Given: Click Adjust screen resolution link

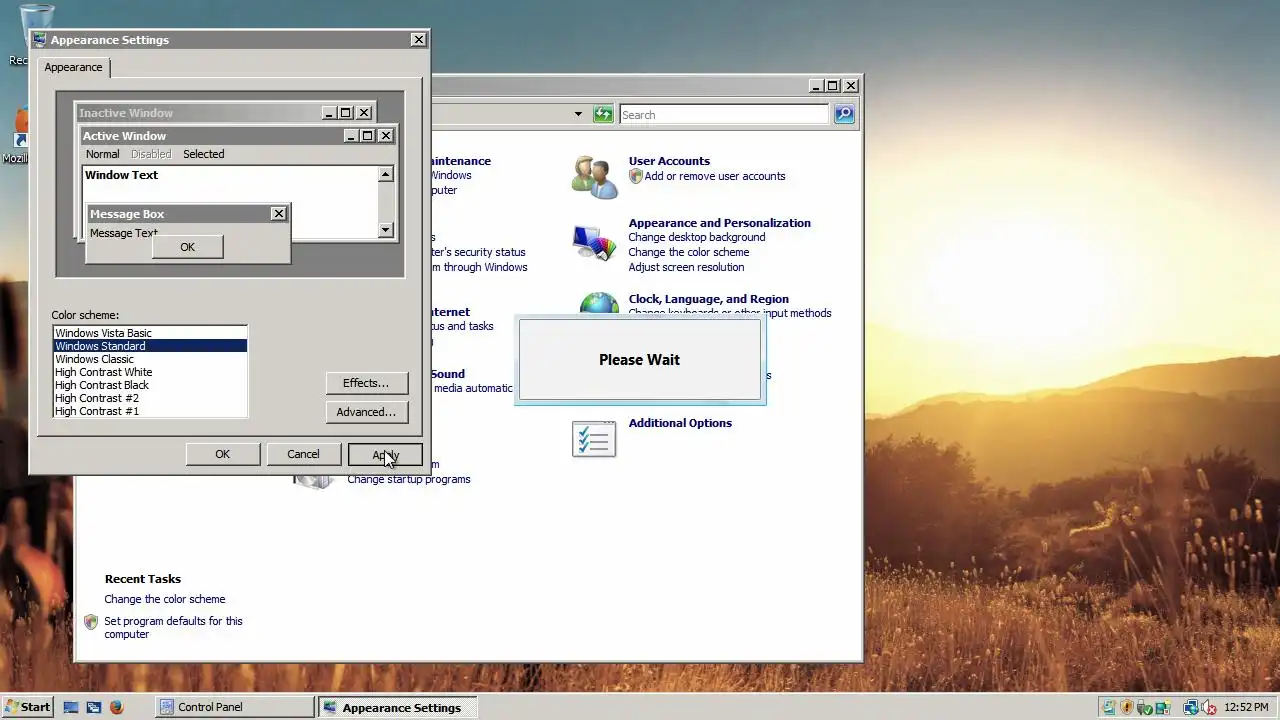Looking at the screenshot, I should [x=686, y=267].
